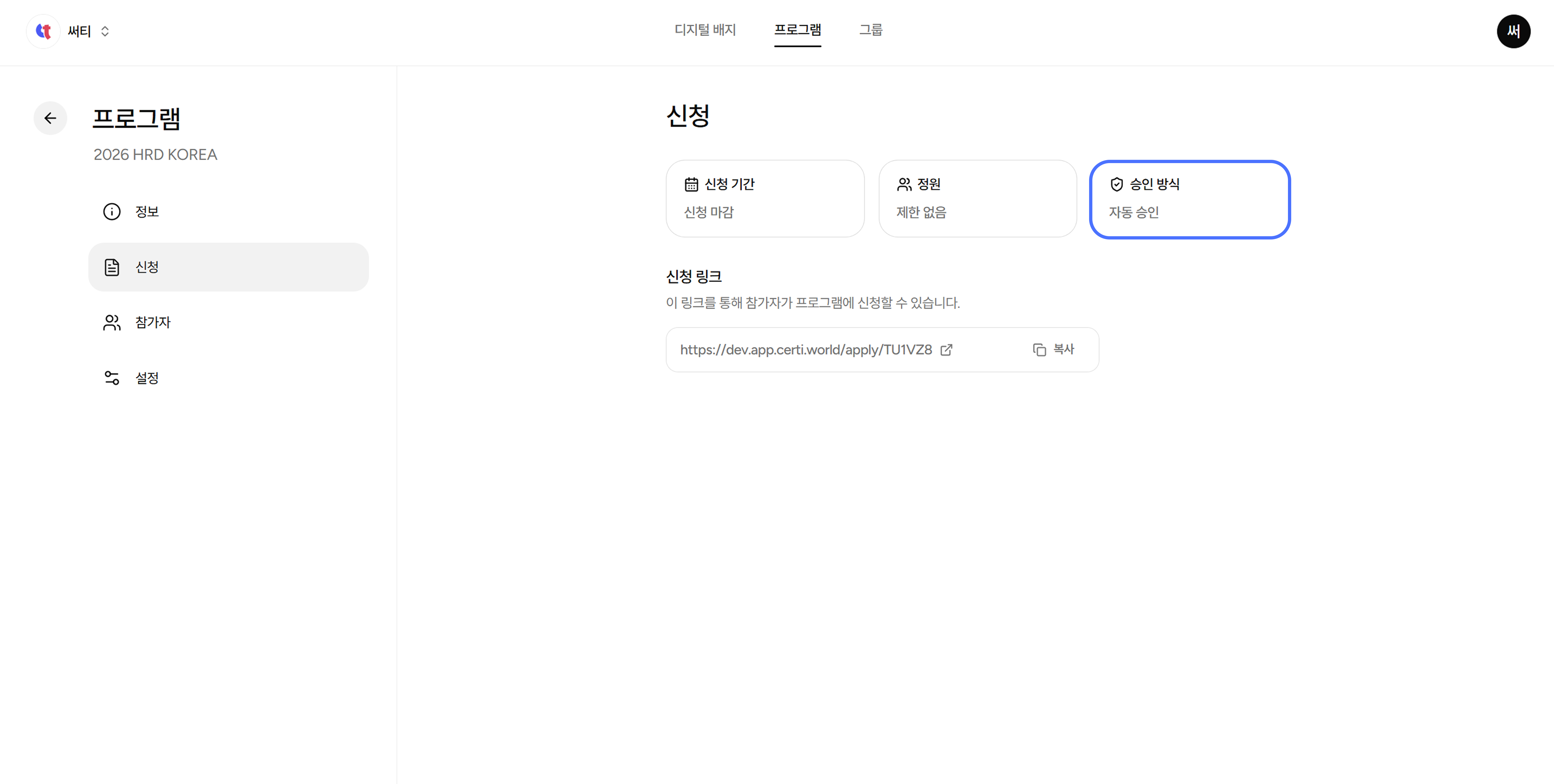
Task: Click the 신청 마감 status text
Action: click(709, 212)
